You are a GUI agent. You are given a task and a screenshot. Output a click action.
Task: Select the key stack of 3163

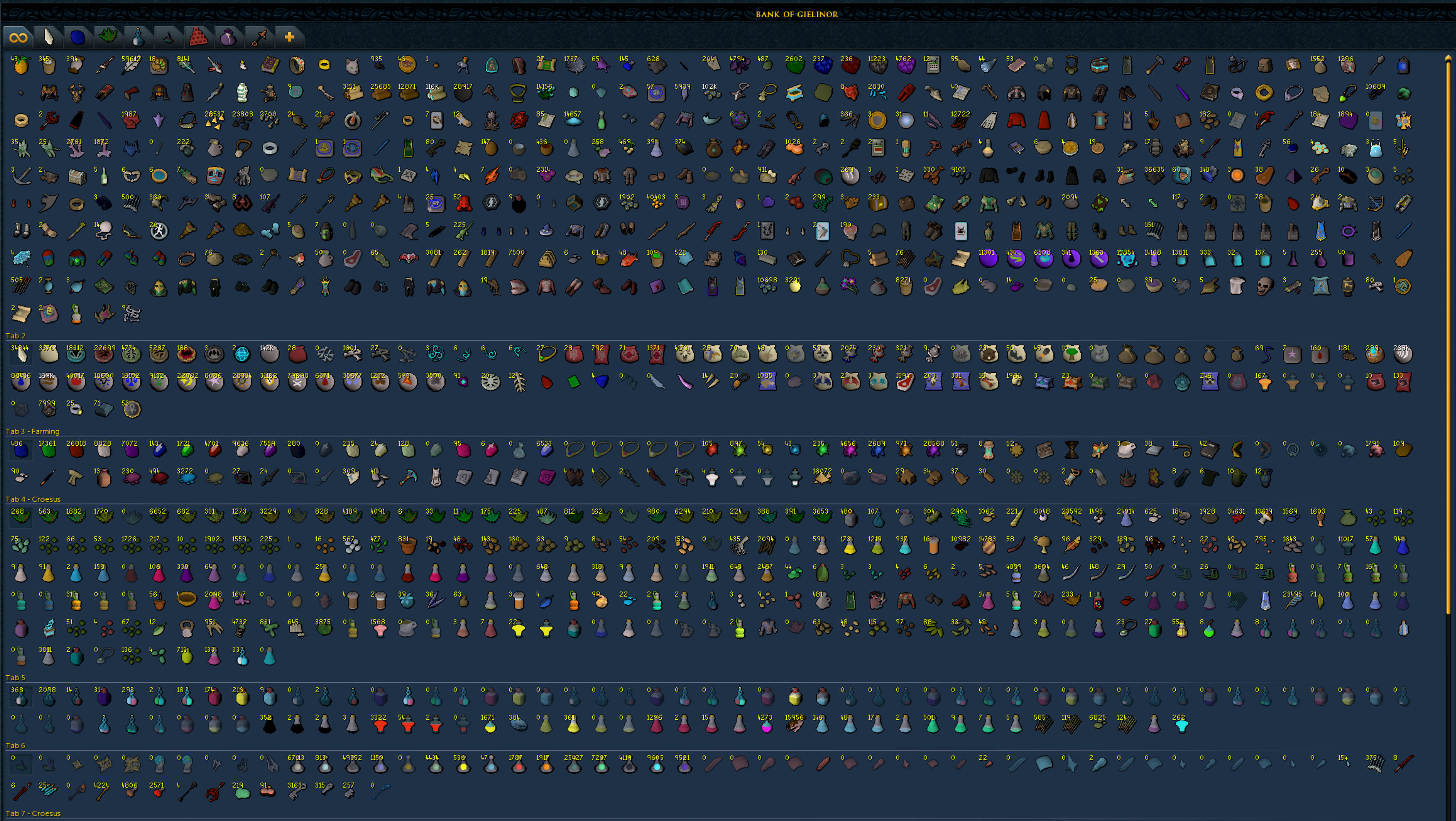coord(297,793)
